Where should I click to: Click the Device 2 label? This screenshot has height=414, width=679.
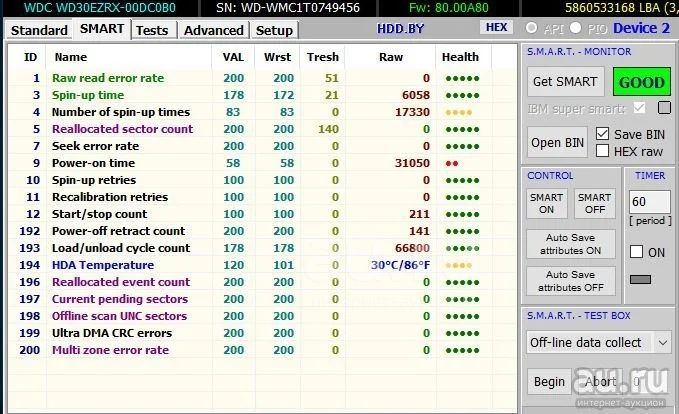(641, 28)
